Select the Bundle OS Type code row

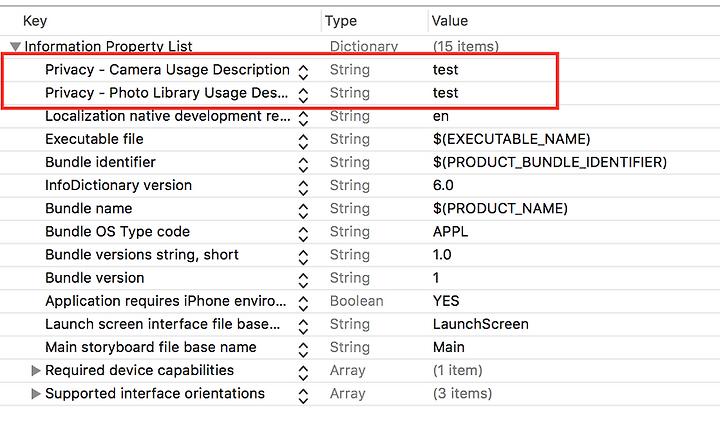click(360, 232)
